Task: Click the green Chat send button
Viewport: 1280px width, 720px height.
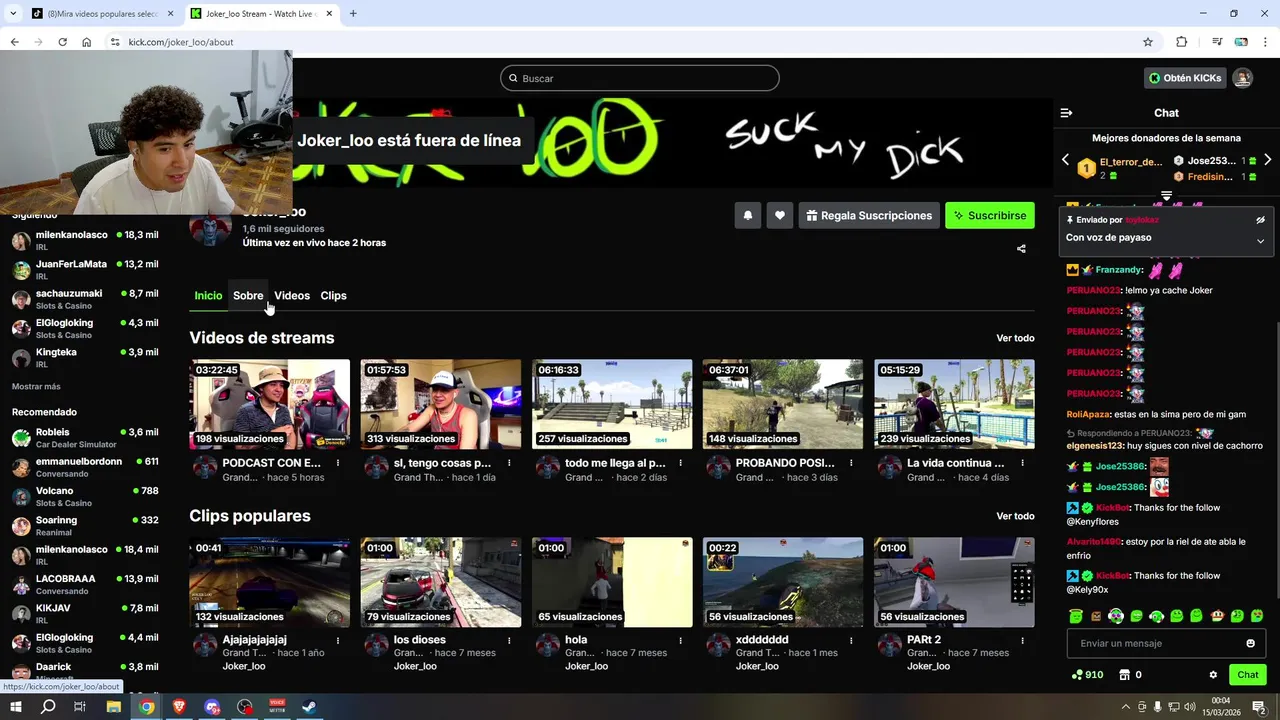Action: (x=1247, y=675)
